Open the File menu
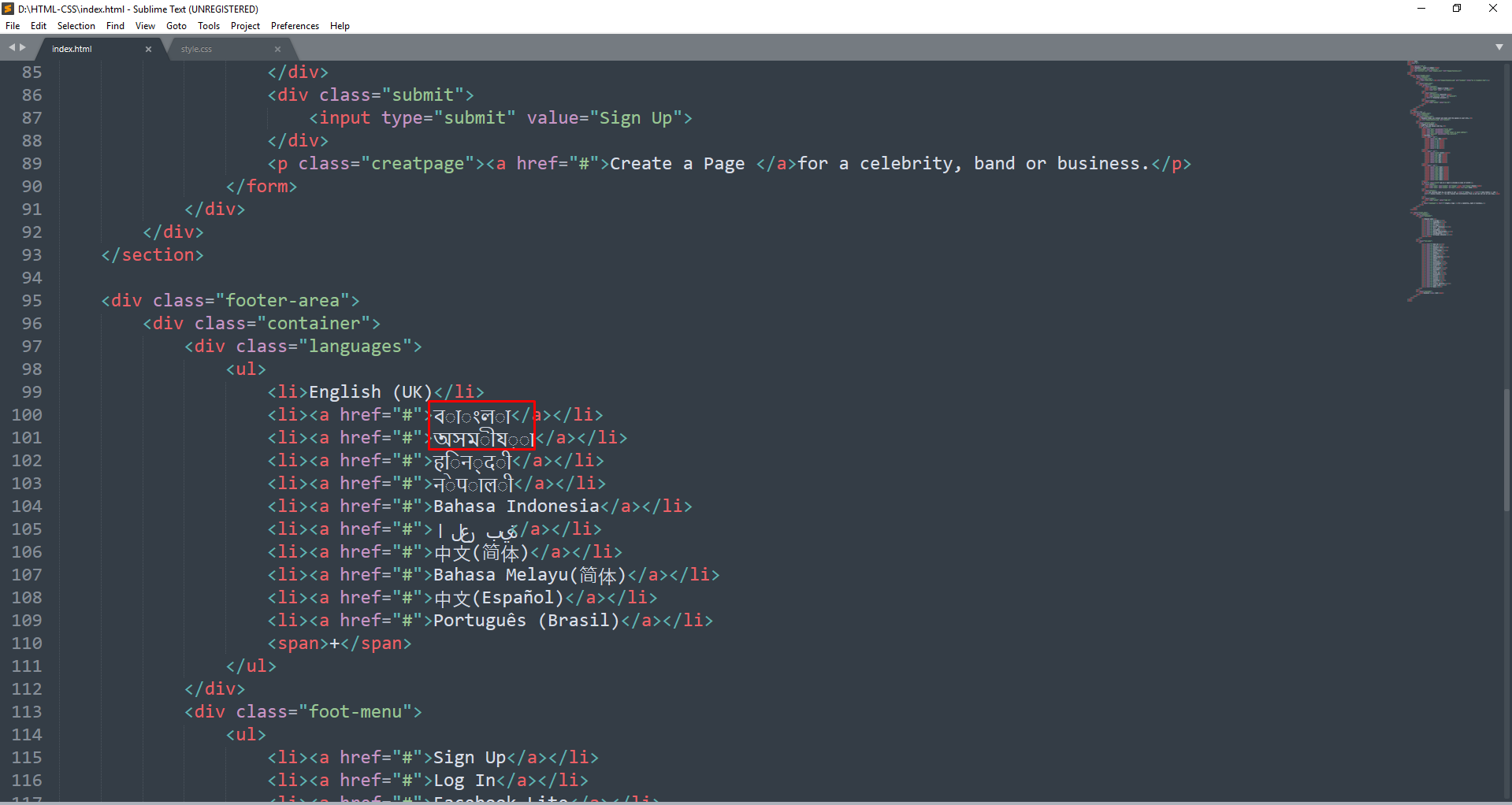This screenshot has width=1512, height=805. (x=13, y=26)
